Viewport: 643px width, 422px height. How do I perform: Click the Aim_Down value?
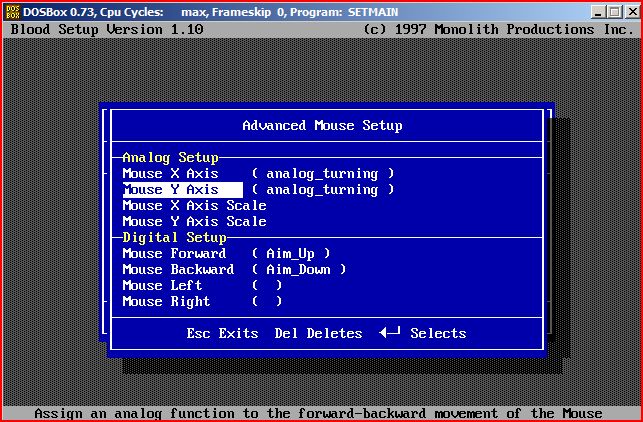click(x=299, y=269)
